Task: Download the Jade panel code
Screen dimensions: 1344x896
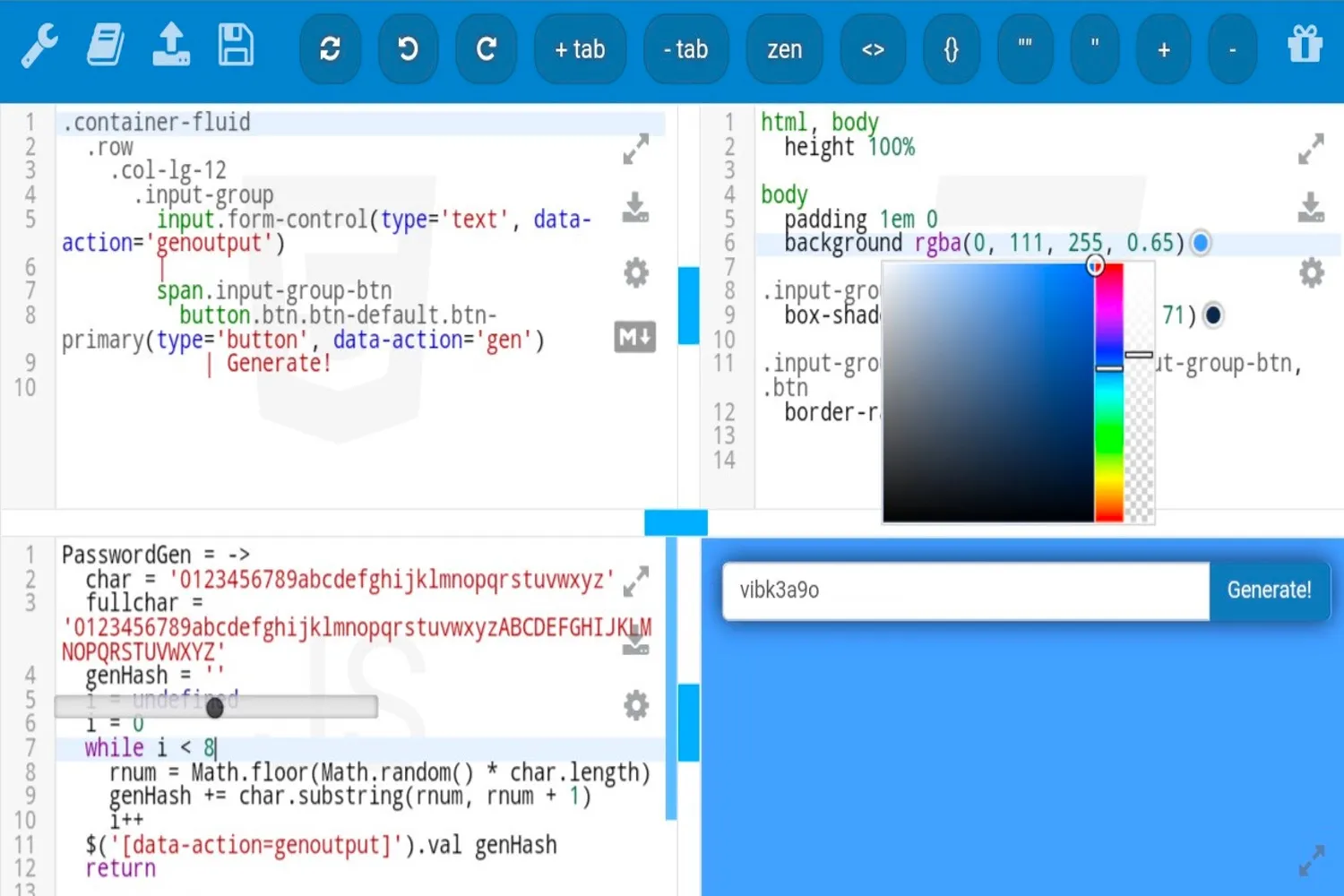Action: click(x=635, y=208)
